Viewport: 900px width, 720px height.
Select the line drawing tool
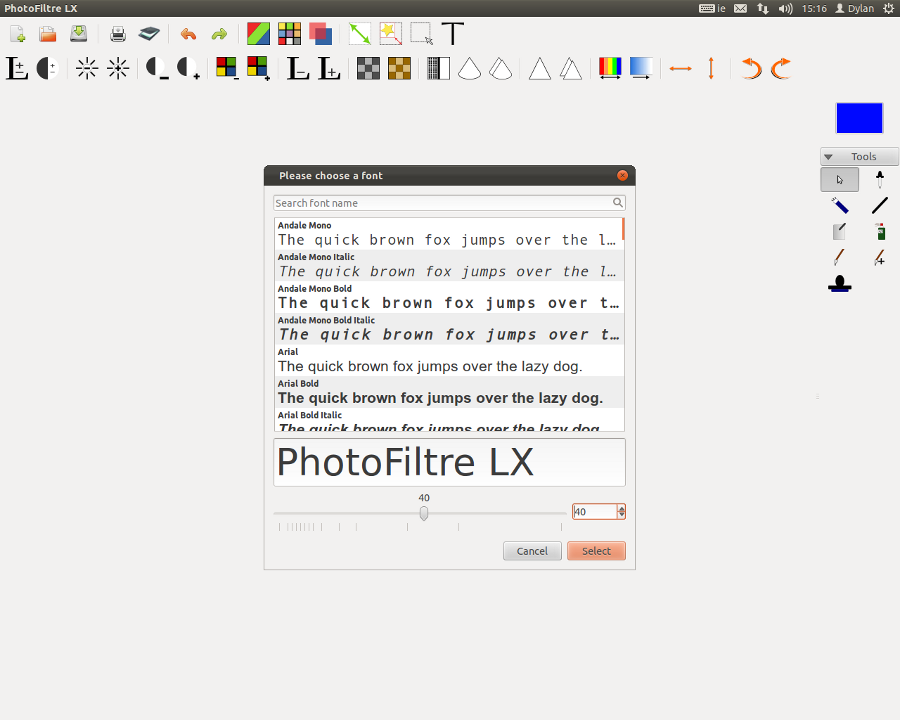point(879,205)
